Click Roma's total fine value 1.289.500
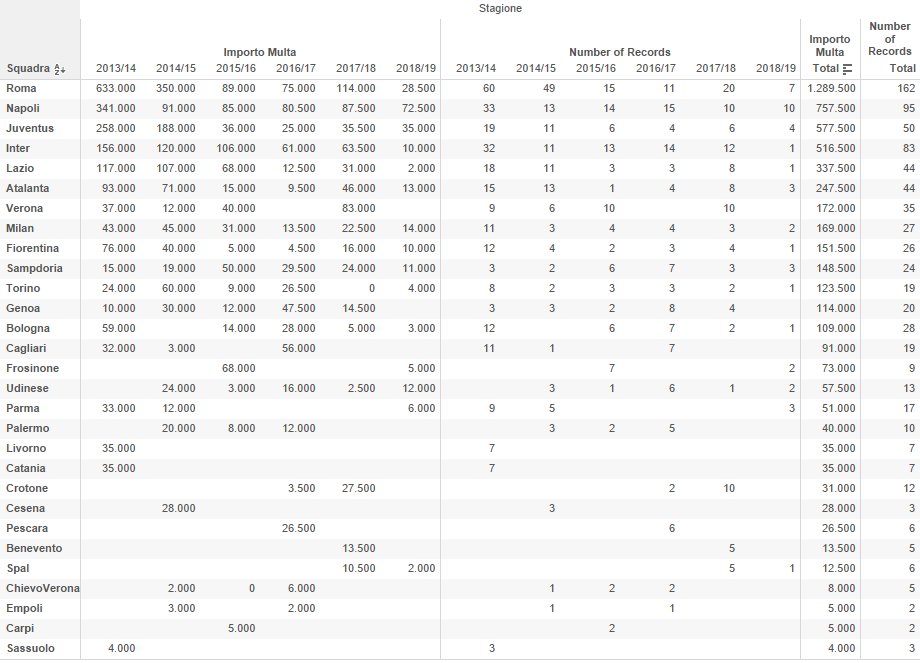This screenshot has width=920, height=663. coord(830,88)
